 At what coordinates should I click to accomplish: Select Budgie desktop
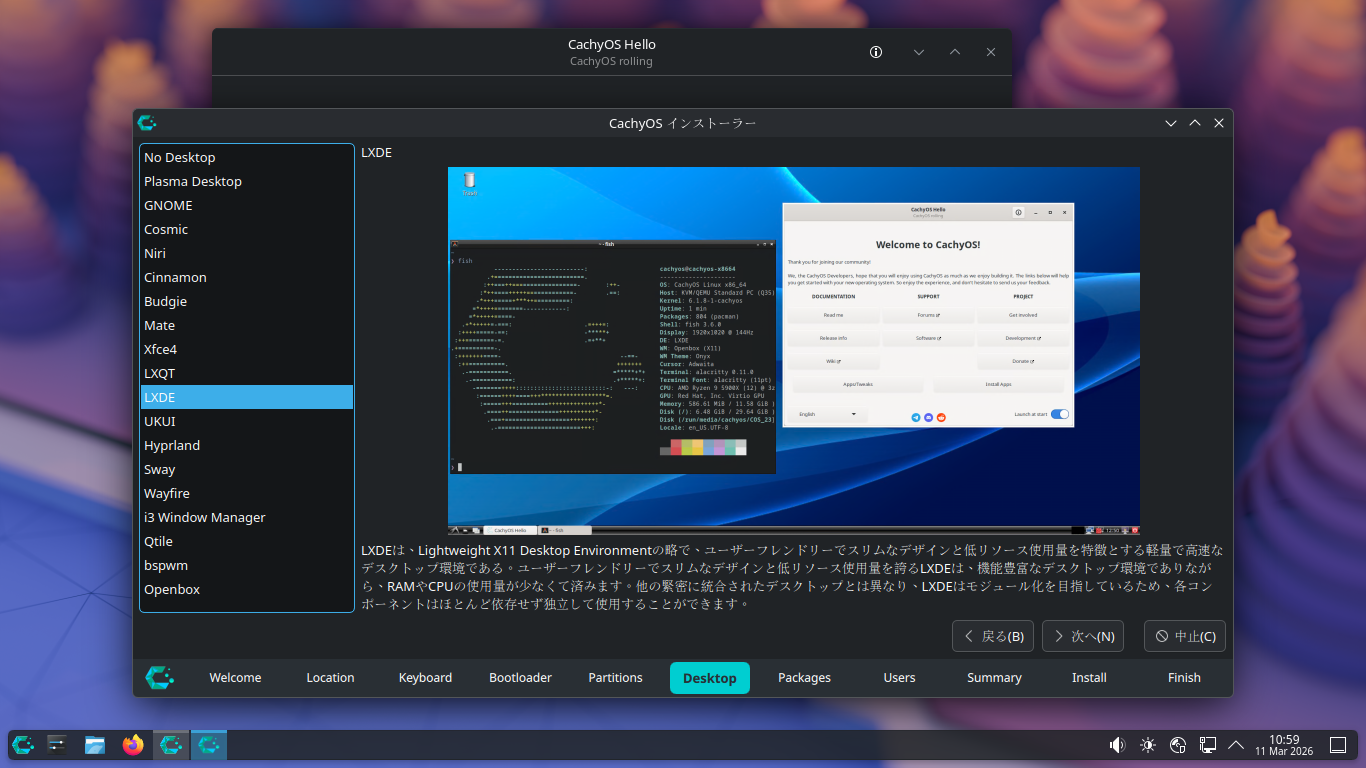click(x=246, y=301)
